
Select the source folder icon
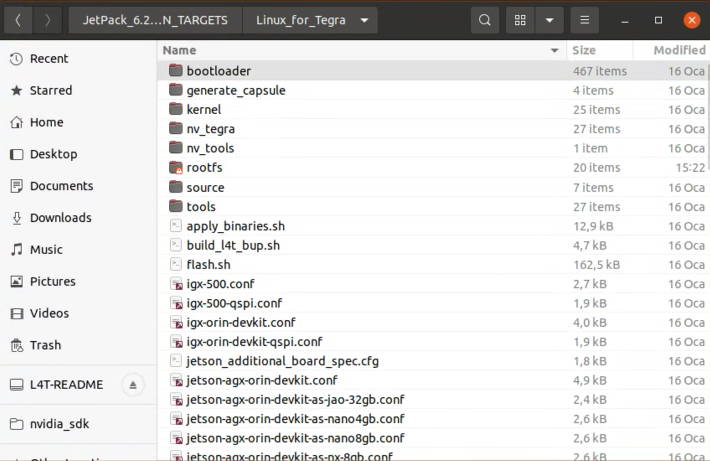(176, 187)
